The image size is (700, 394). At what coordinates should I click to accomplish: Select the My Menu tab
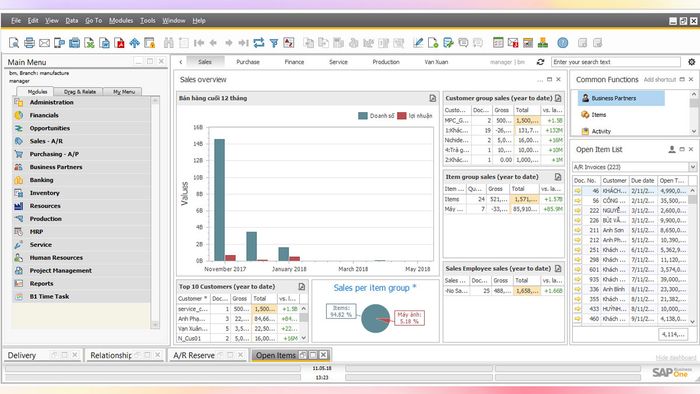tap(124, 91)
